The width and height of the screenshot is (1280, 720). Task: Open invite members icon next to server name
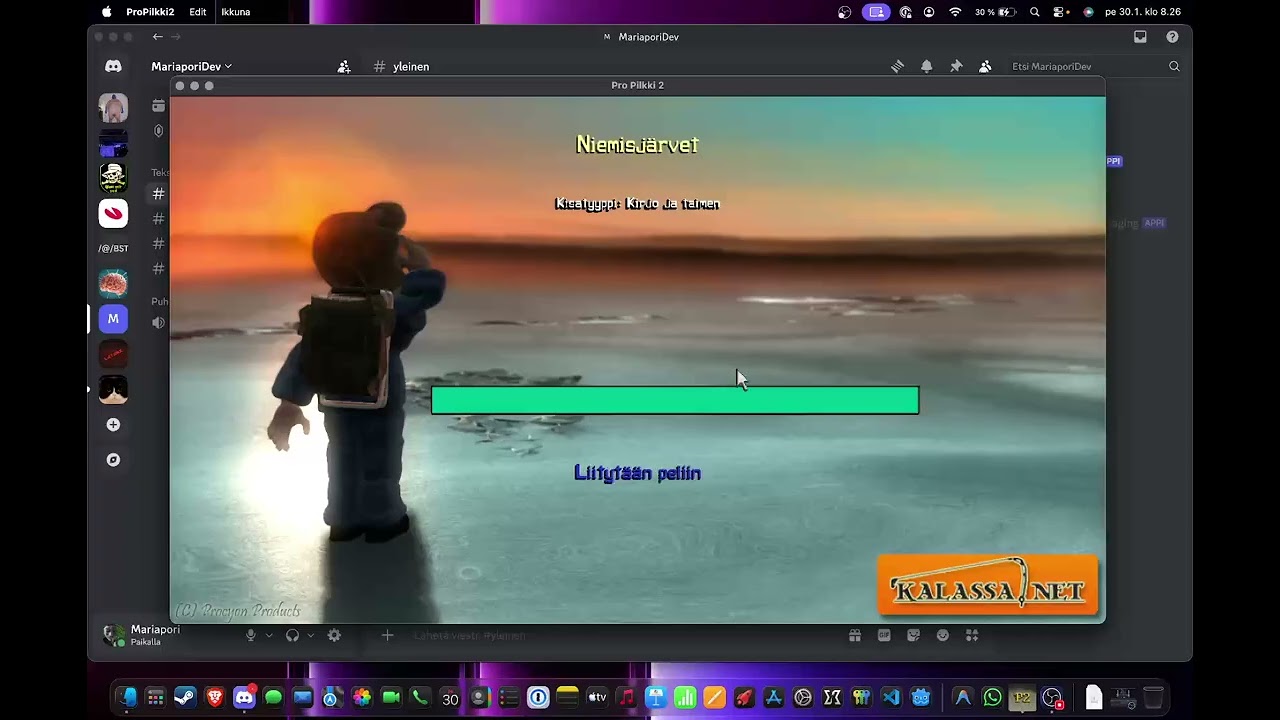coord(344,66)
